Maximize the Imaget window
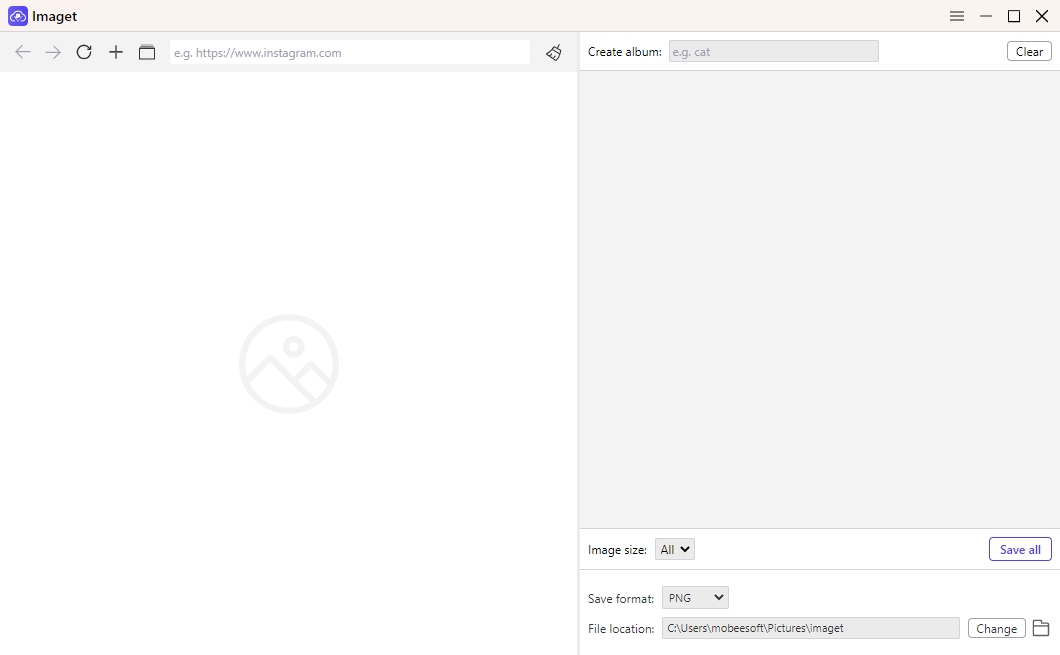The width and height of the screenshot is (1060, 655). 1013,16
